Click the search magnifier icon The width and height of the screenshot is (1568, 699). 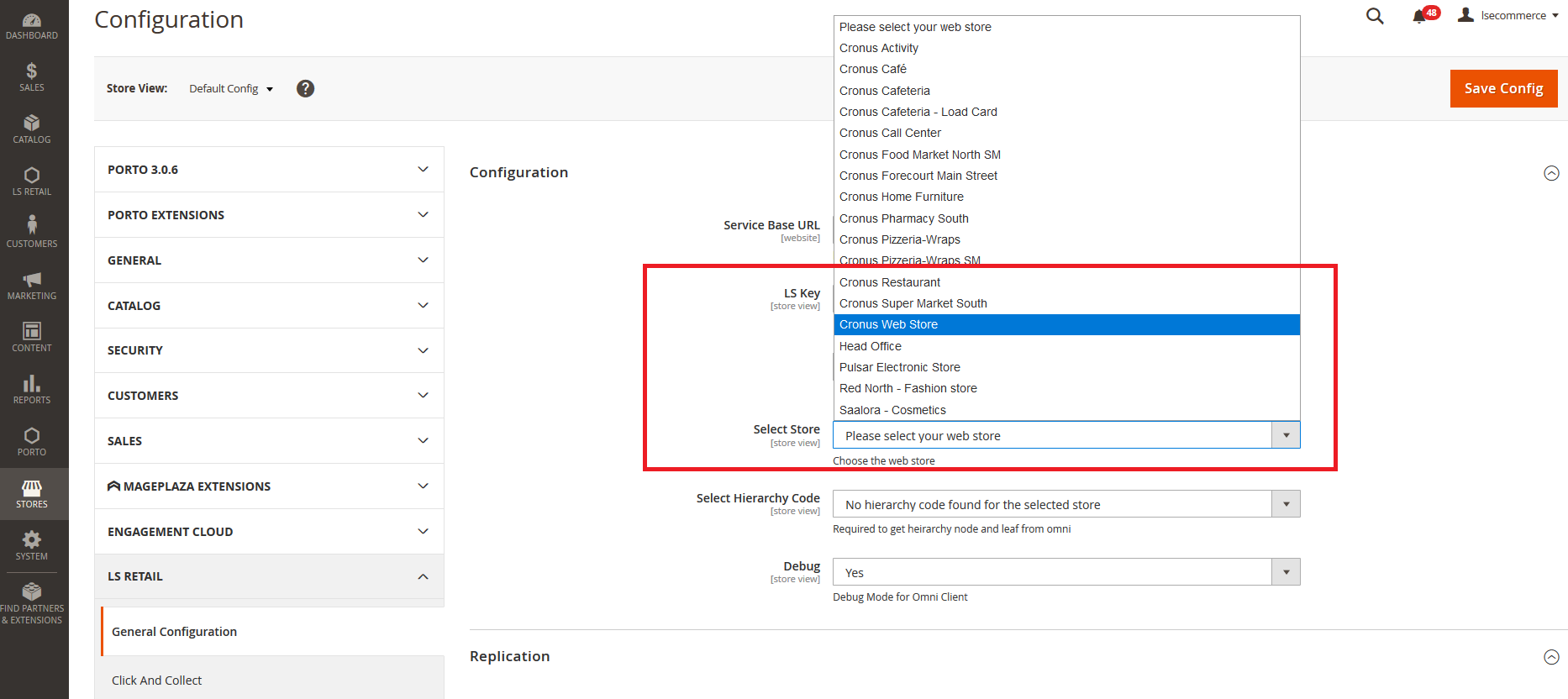click(1375, 16)
